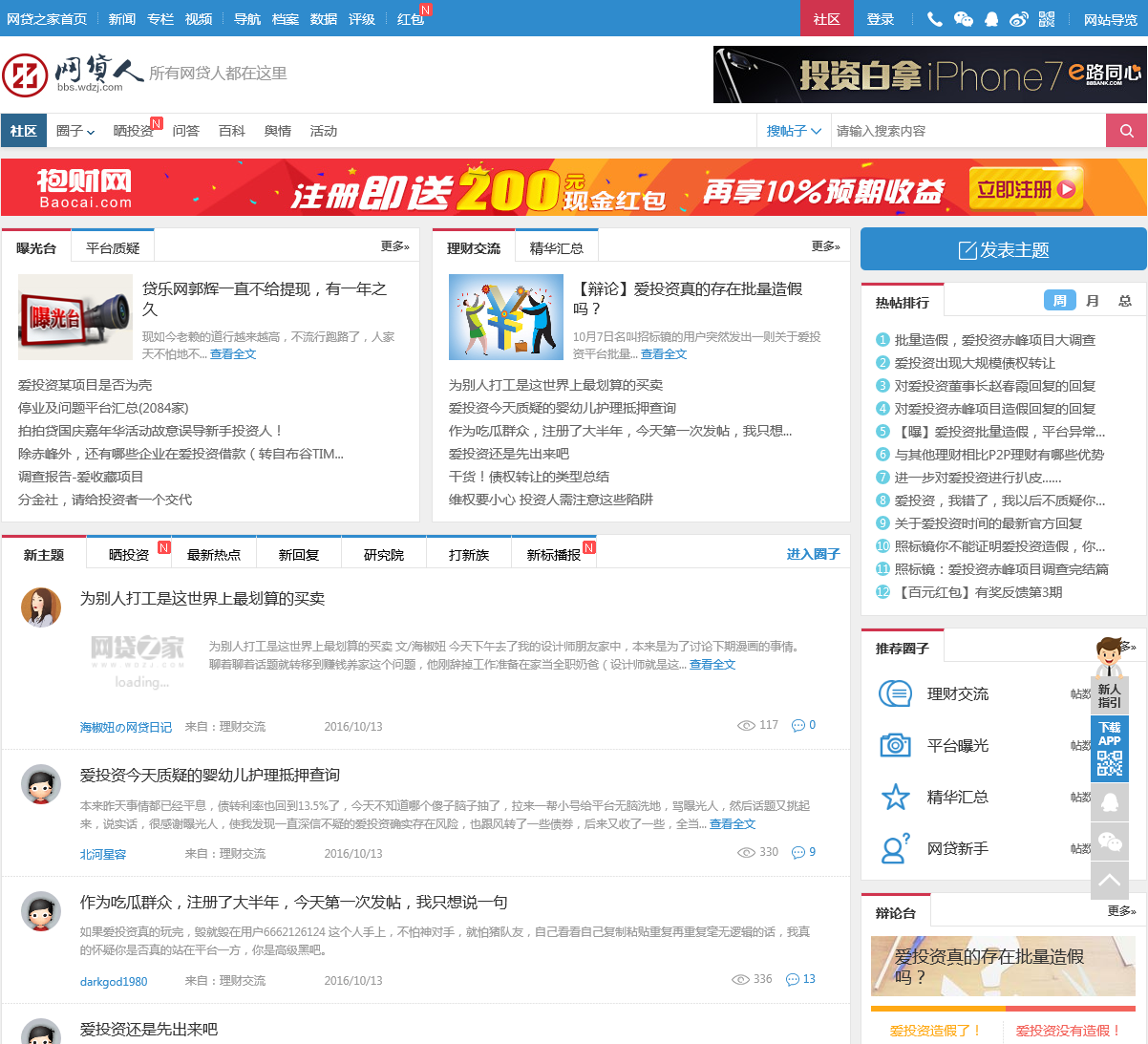The image size is (1148, 1044).
Task: Open avatar of 爱投资今天质疑 post author
Action: [41, 783]
